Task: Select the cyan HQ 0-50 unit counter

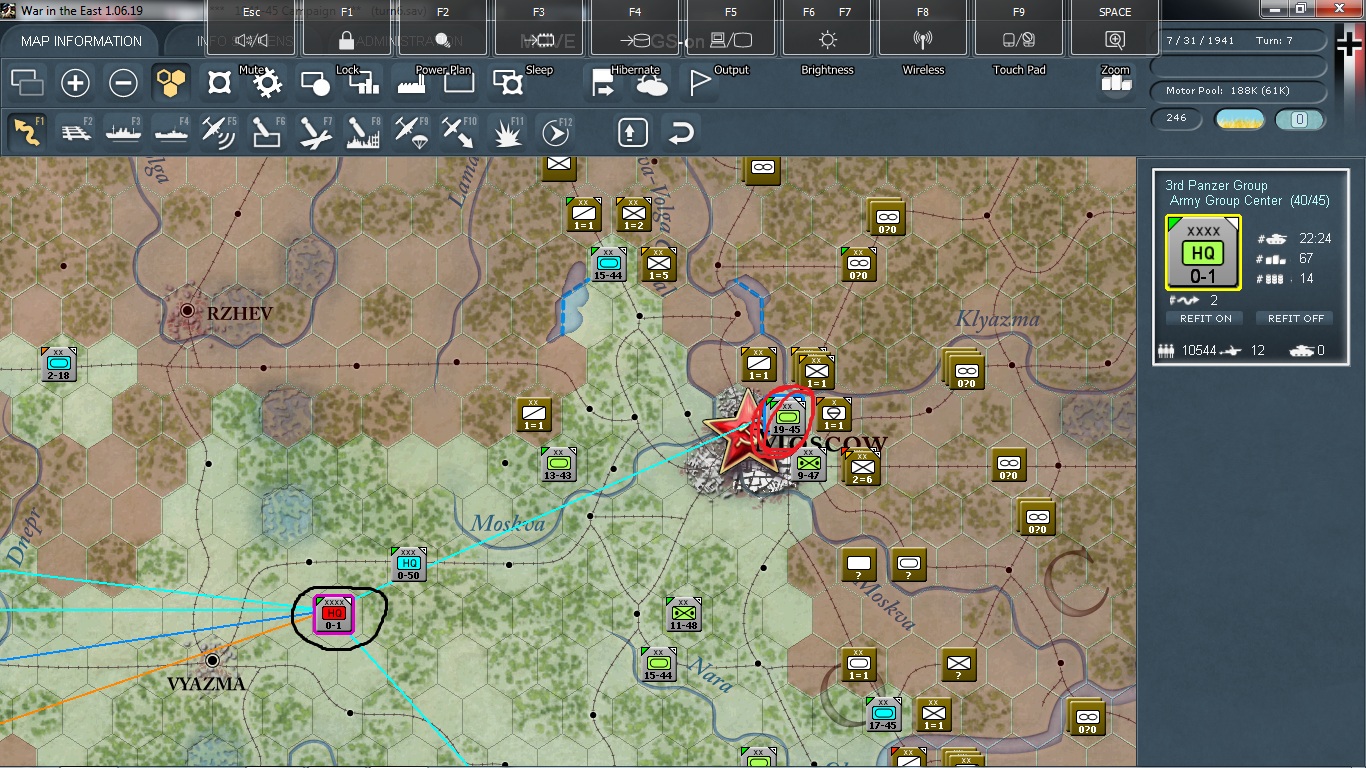Action: (x=409, y=565)
